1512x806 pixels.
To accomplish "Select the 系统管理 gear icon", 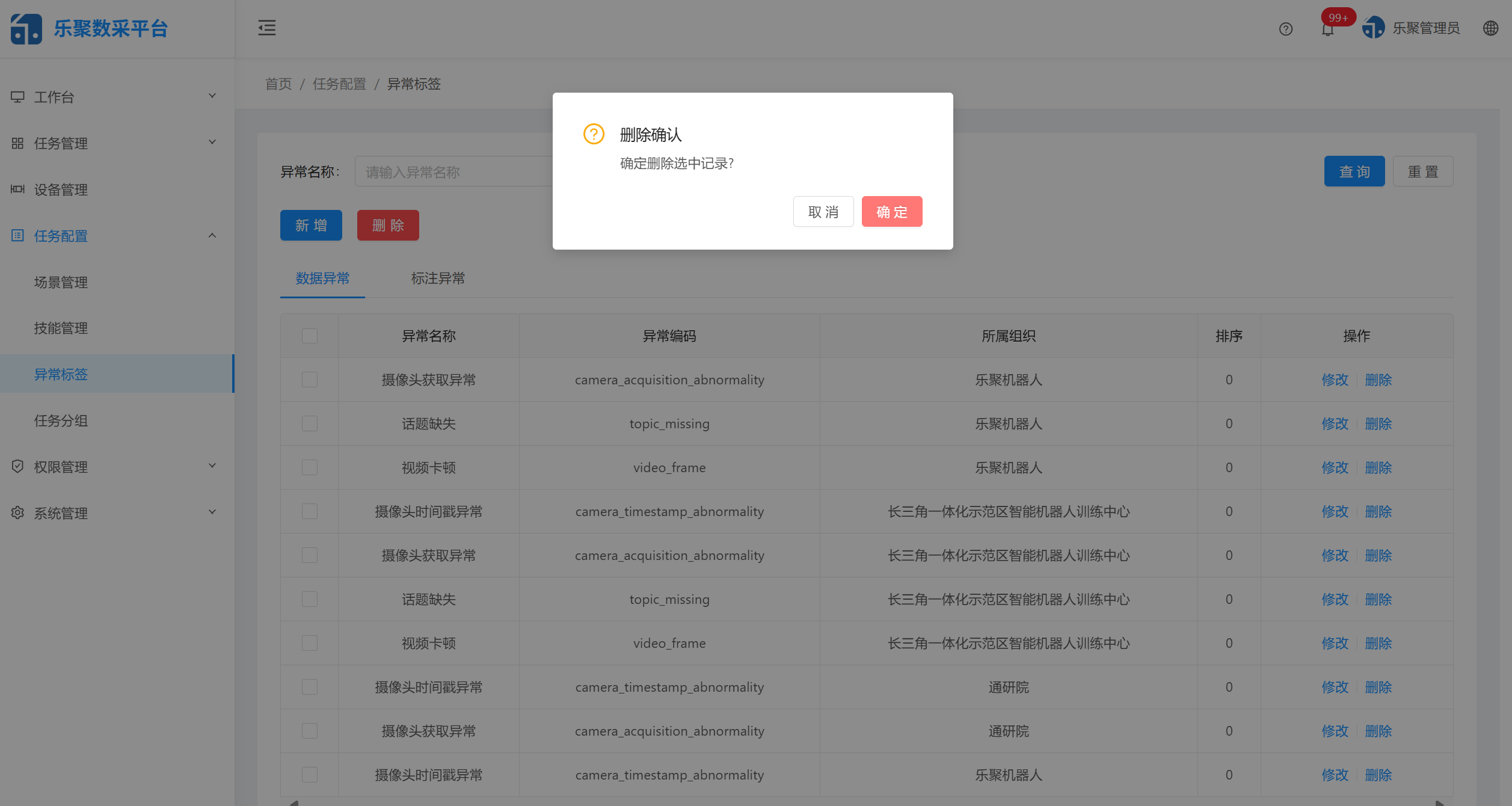I will pyautogui.click(x=17, y=512).
